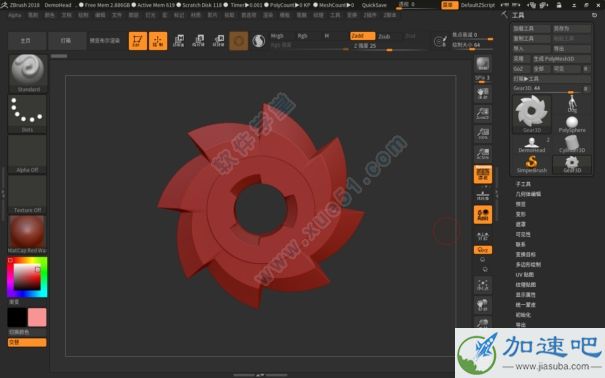Click the Scroll document hand icon
Image resolution: width=605 pixels, height=378 pixels.
(x=483, y=94)
